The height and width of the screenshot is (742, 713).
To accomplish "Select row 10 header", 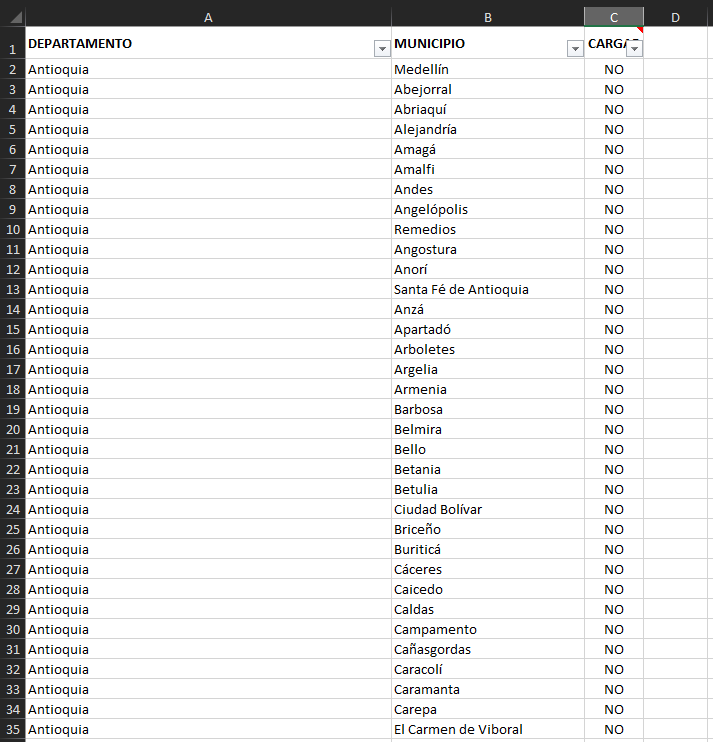I will [13, 229].
